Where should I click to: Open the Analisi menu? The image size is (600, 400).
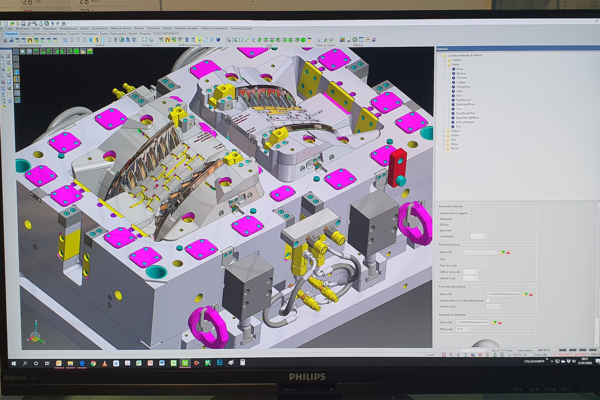84,28
